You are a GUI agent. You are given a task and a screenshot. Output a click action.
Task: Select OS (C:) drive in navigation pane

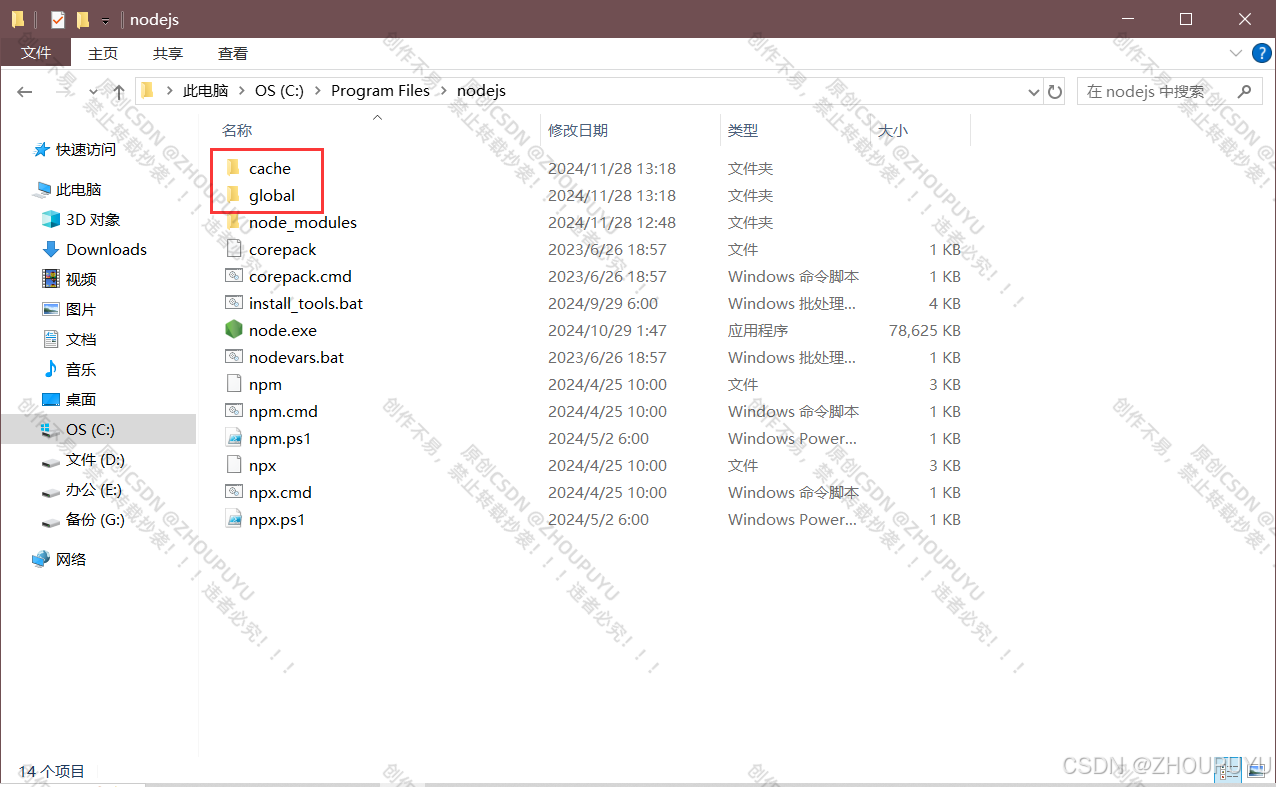click(x=98, y=429)
